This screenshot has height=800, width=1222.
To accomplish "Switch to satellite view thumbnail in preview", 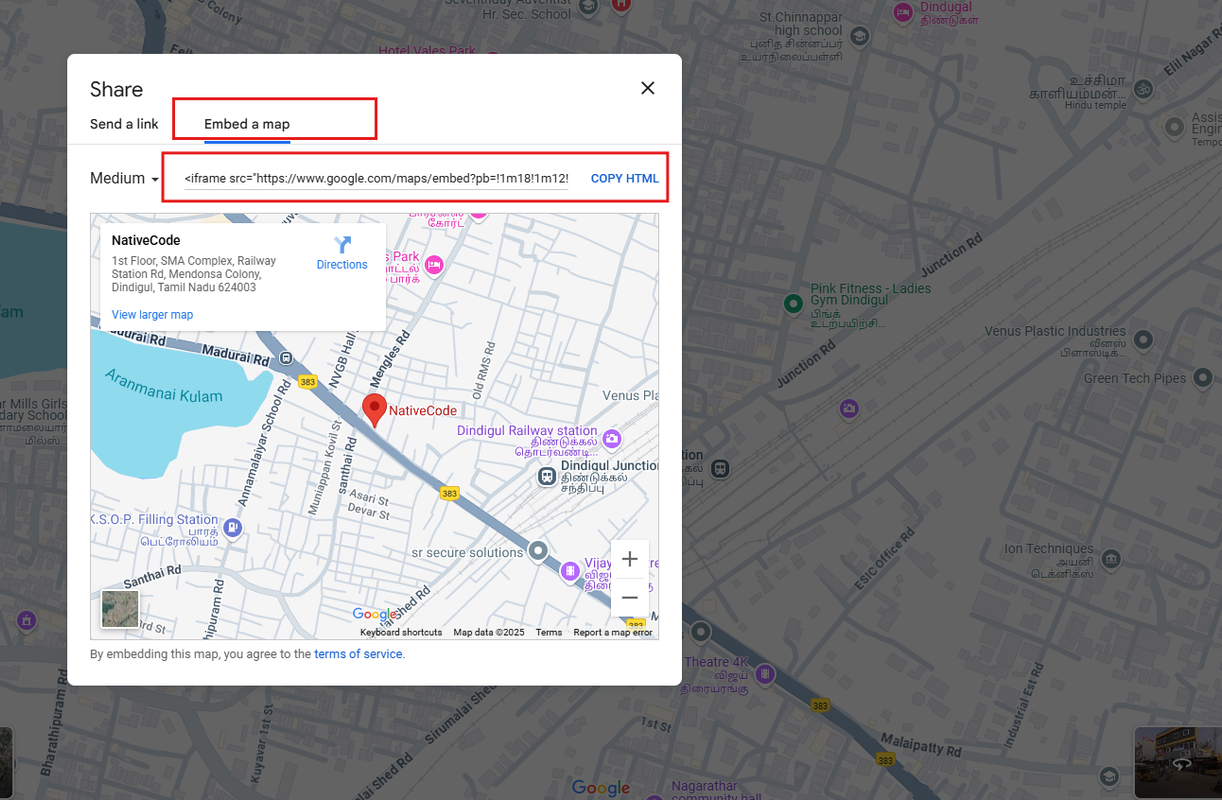I will [x=120, y=609].
